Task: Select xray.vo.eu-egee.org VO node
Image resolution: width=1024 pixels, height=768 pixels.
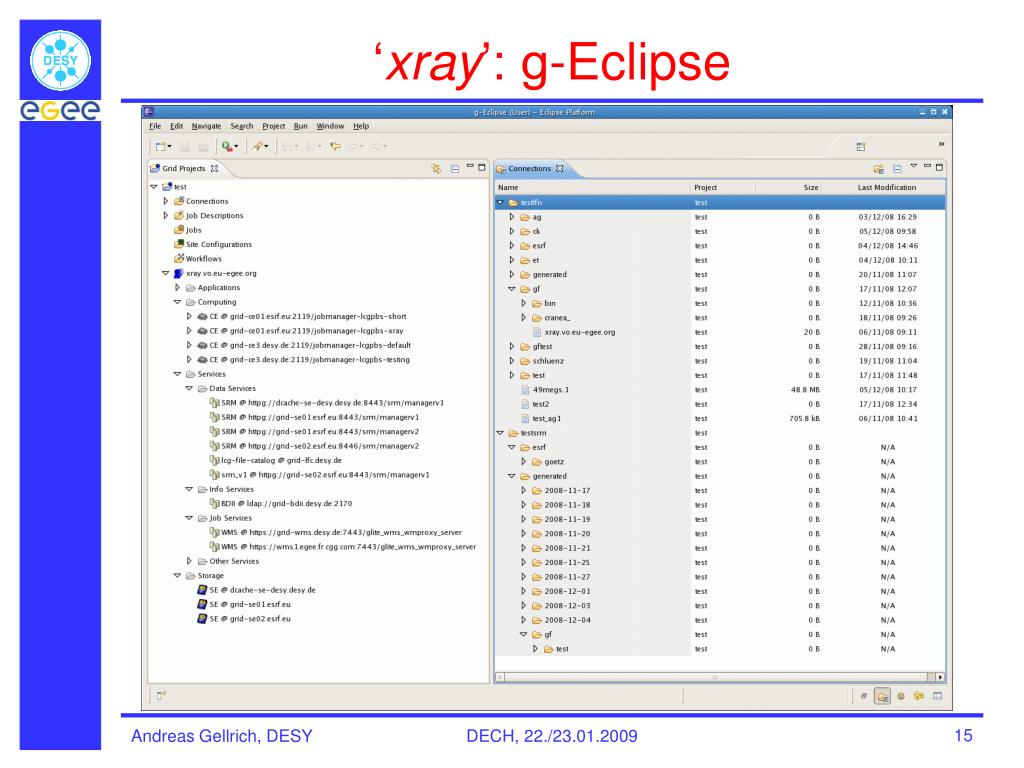Action: coord(215,273)
